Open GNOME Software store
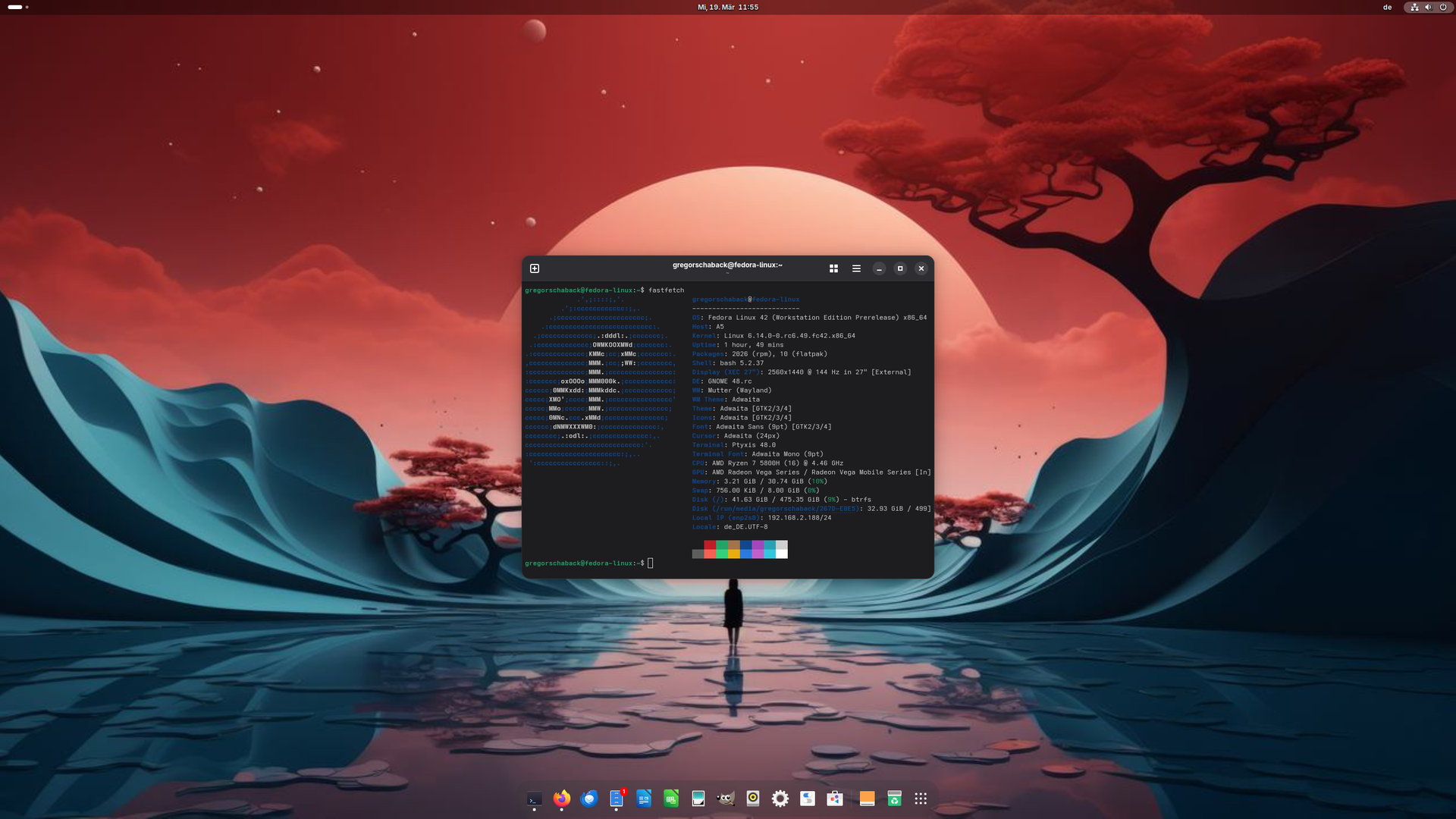This screenshot has width=1456, height=819. click(x=835, y=799)
